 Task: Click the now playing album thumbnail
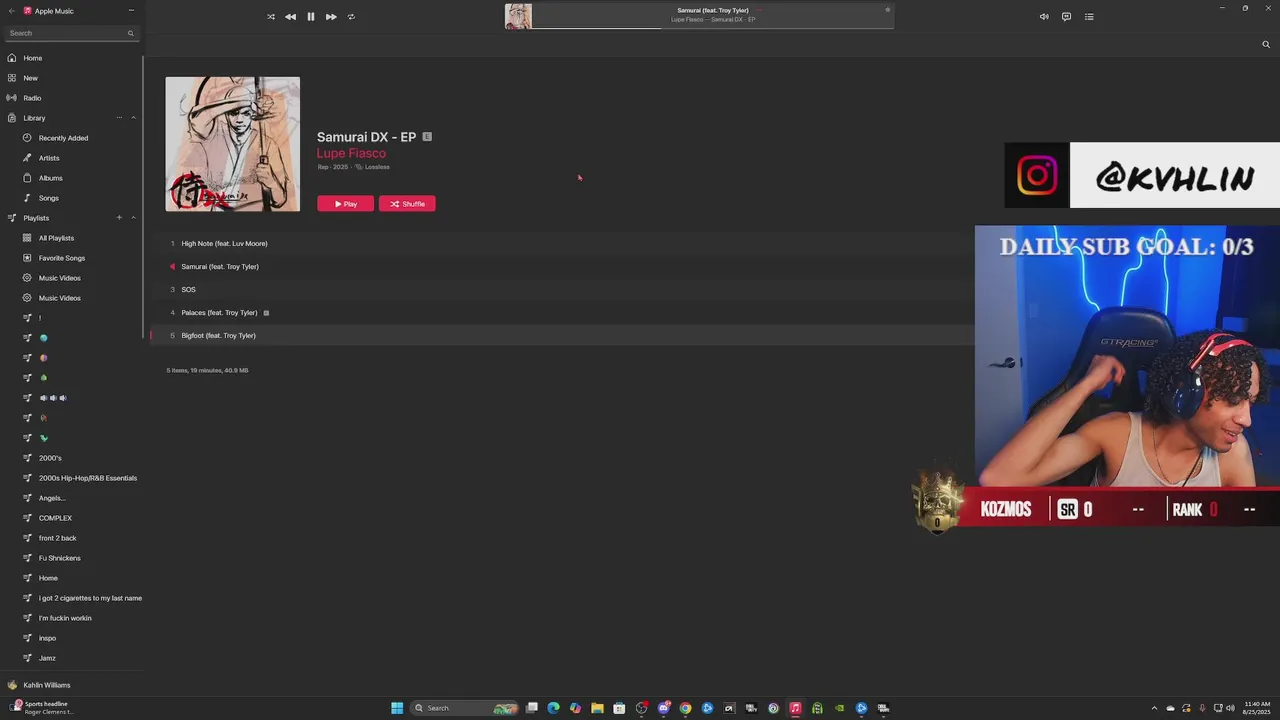[x=518, y=16]
